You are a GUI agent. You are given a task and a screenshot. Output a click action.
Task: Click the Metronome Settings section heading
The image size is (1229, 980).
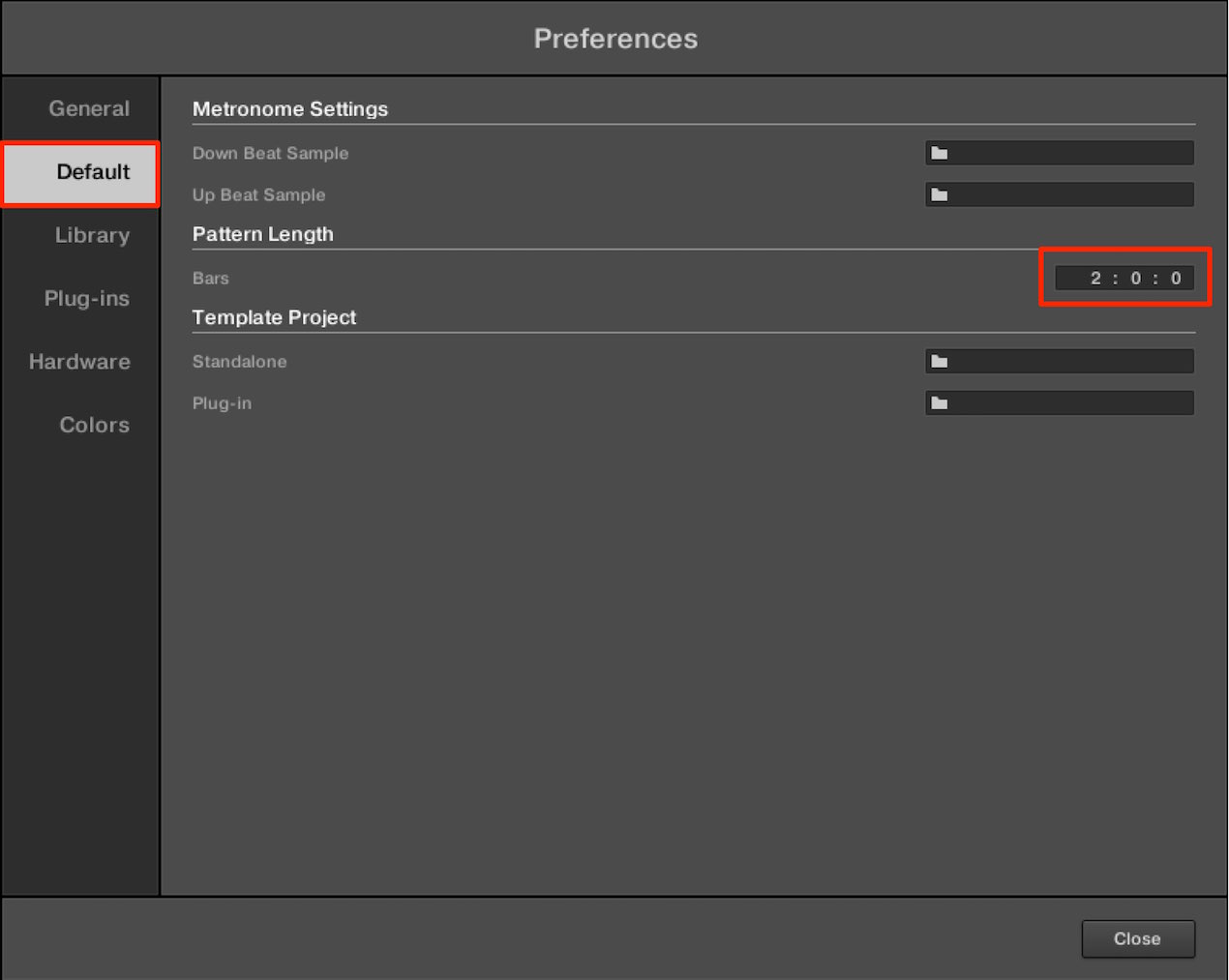tap(290, 109)
